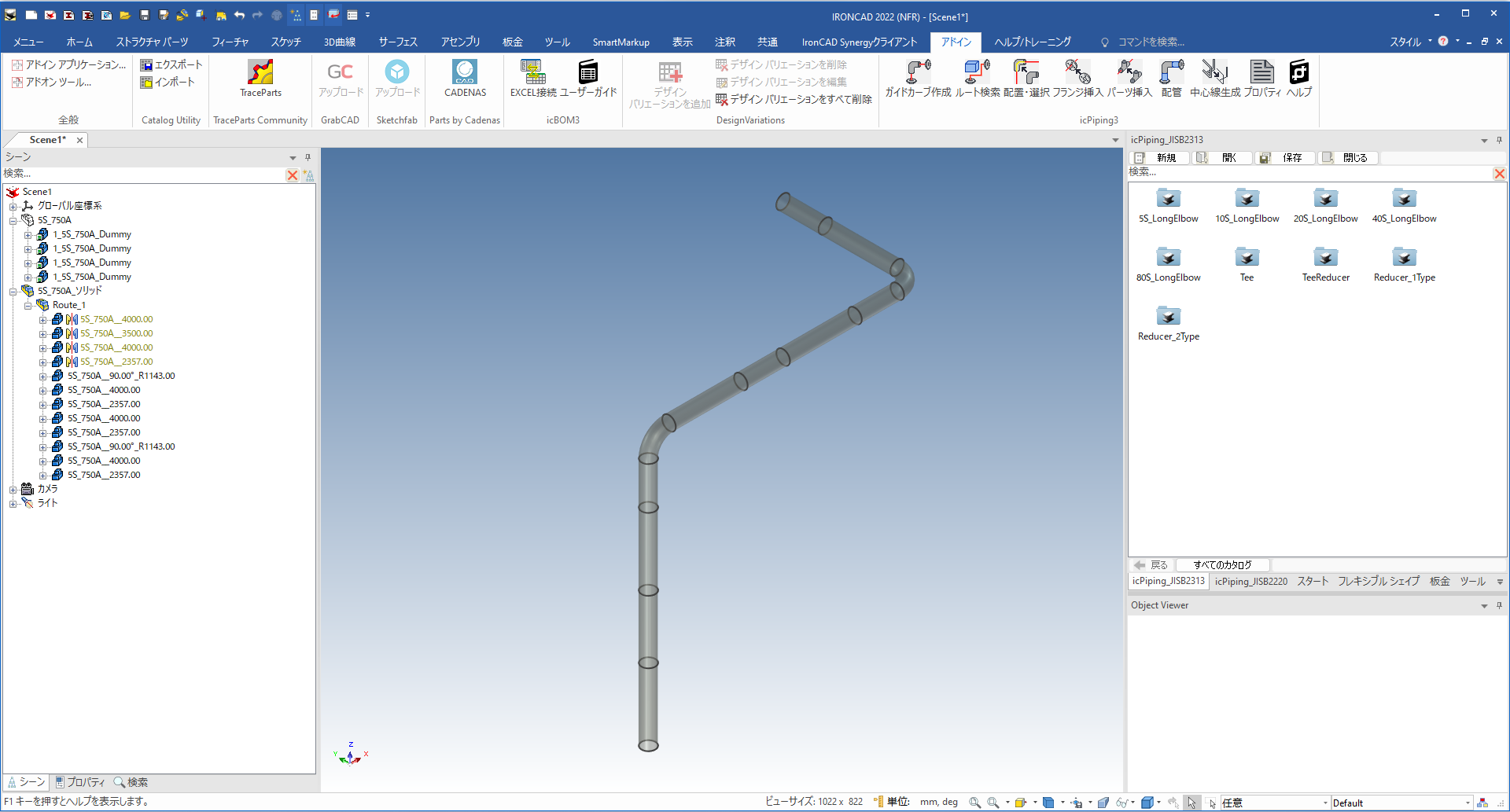Toggle auto-hide pin on icPiping_JISB2313 catalog panel
This screenshot has width=1510, height=812.
[1499, 140]
